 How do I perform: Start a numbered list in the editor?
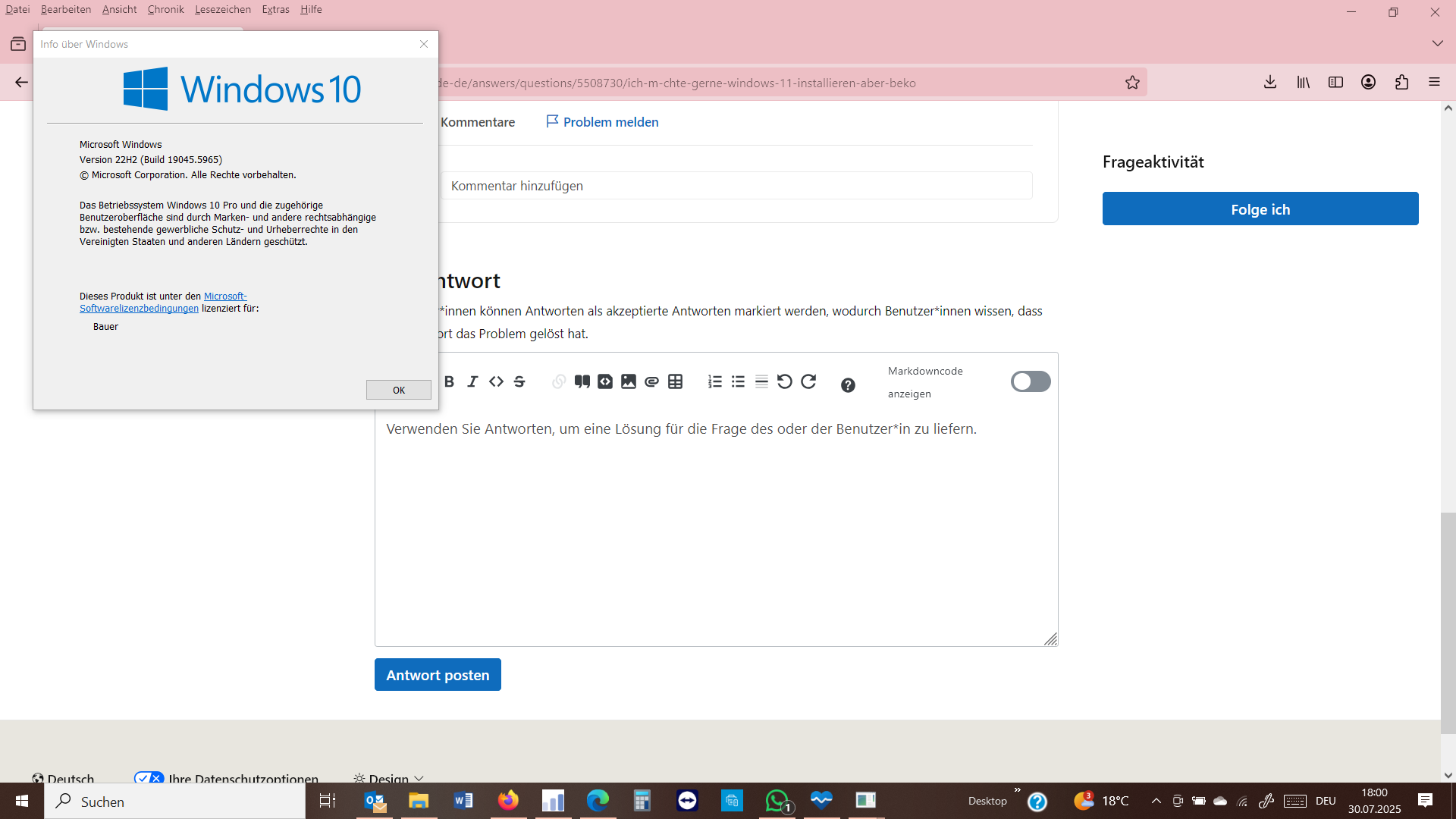(x=714, y=381)
